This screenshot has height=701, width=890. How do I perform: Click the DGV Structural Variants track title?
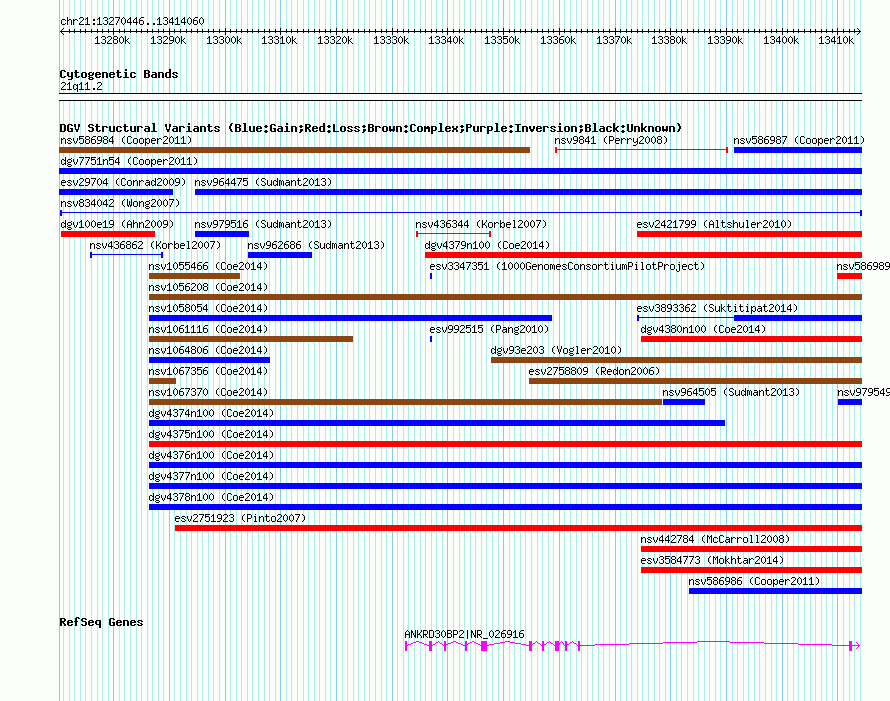[370, 128]
